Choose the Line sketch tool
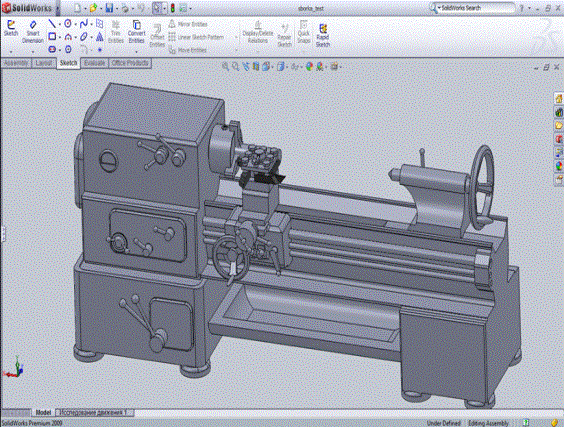Image resolution: width=564 pixels, height=428 pixels. coord(52,24)
